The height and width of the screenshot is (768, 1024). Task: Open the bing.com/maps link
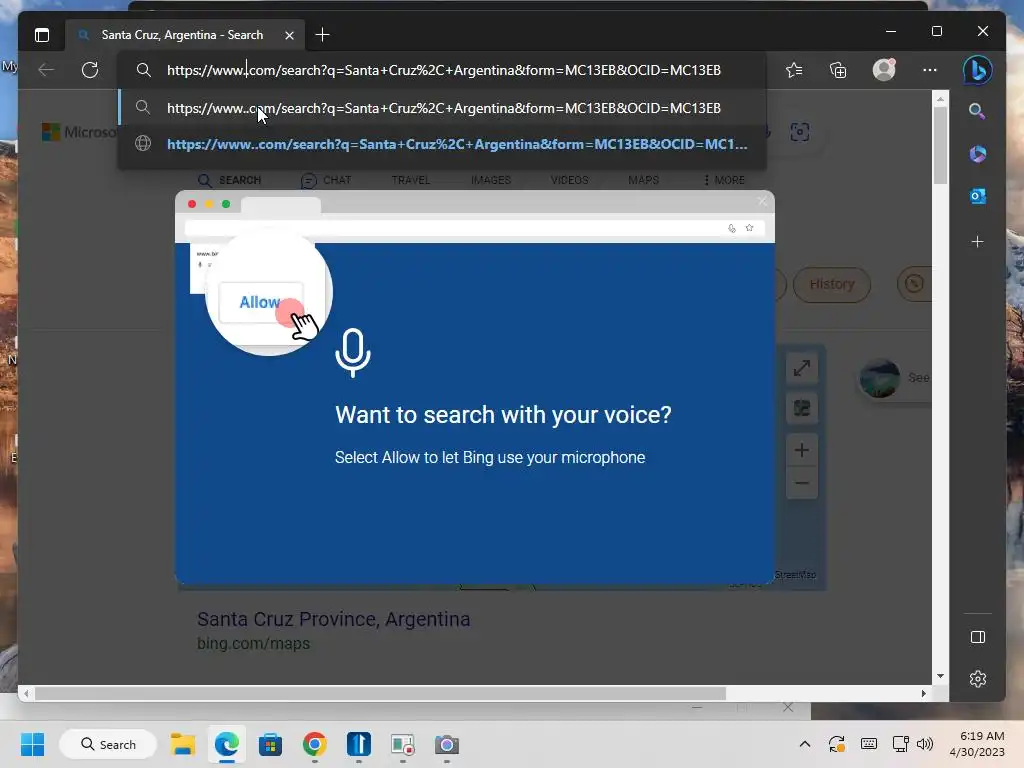pyautogui.click(x=253, y=643)
